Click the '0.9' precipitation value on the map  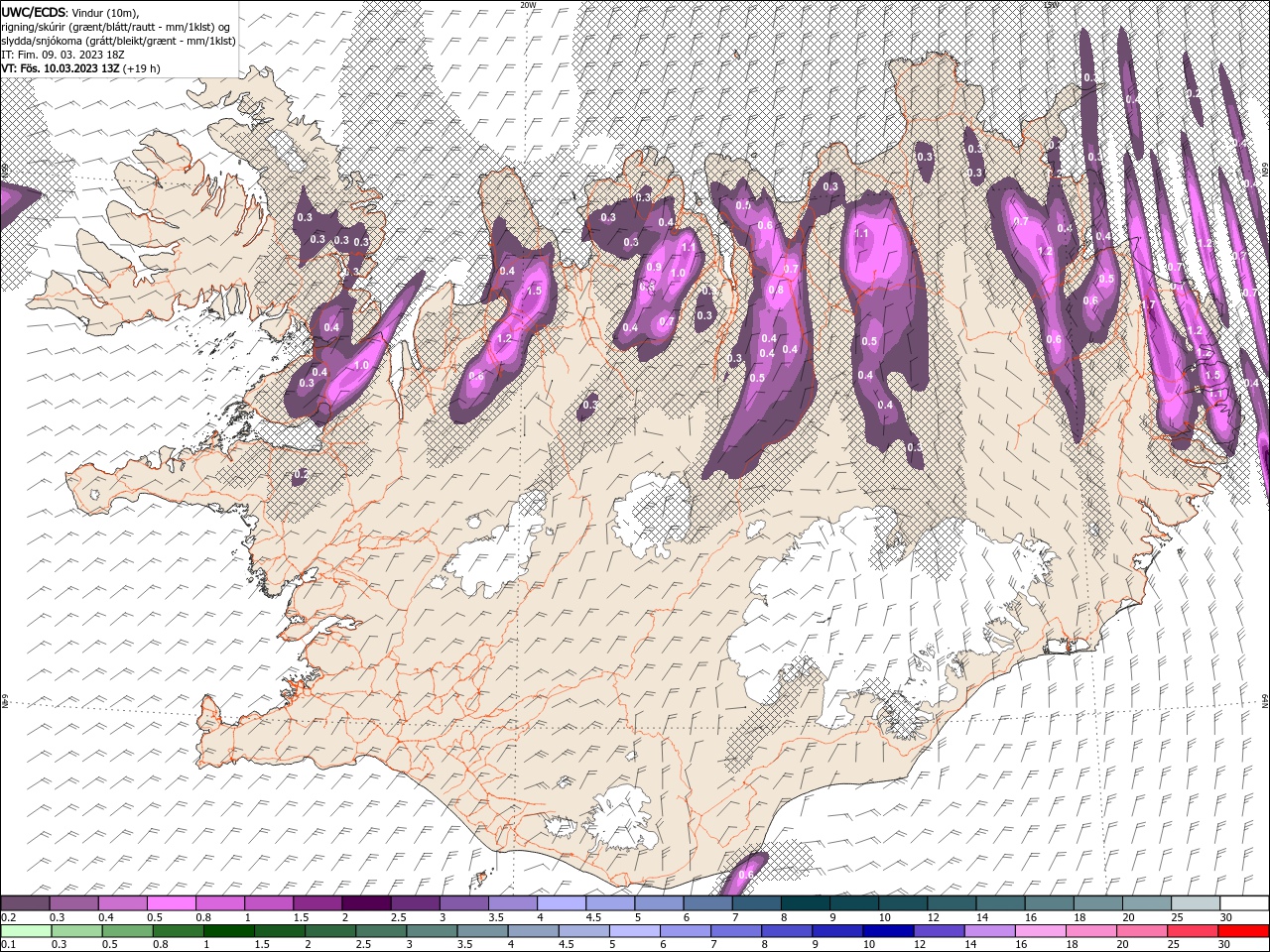tap(654, 268)
